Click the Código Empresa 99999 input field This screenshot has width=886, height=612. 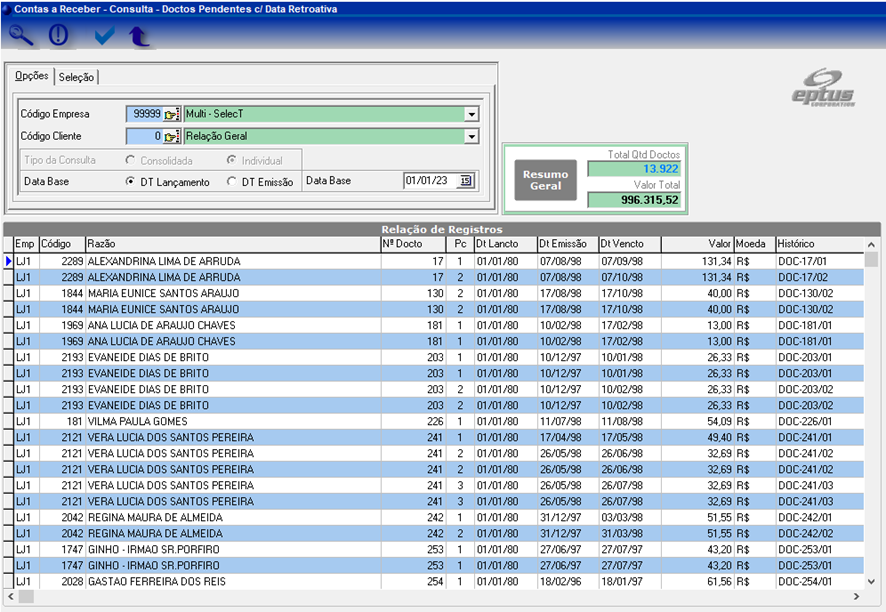144,114
